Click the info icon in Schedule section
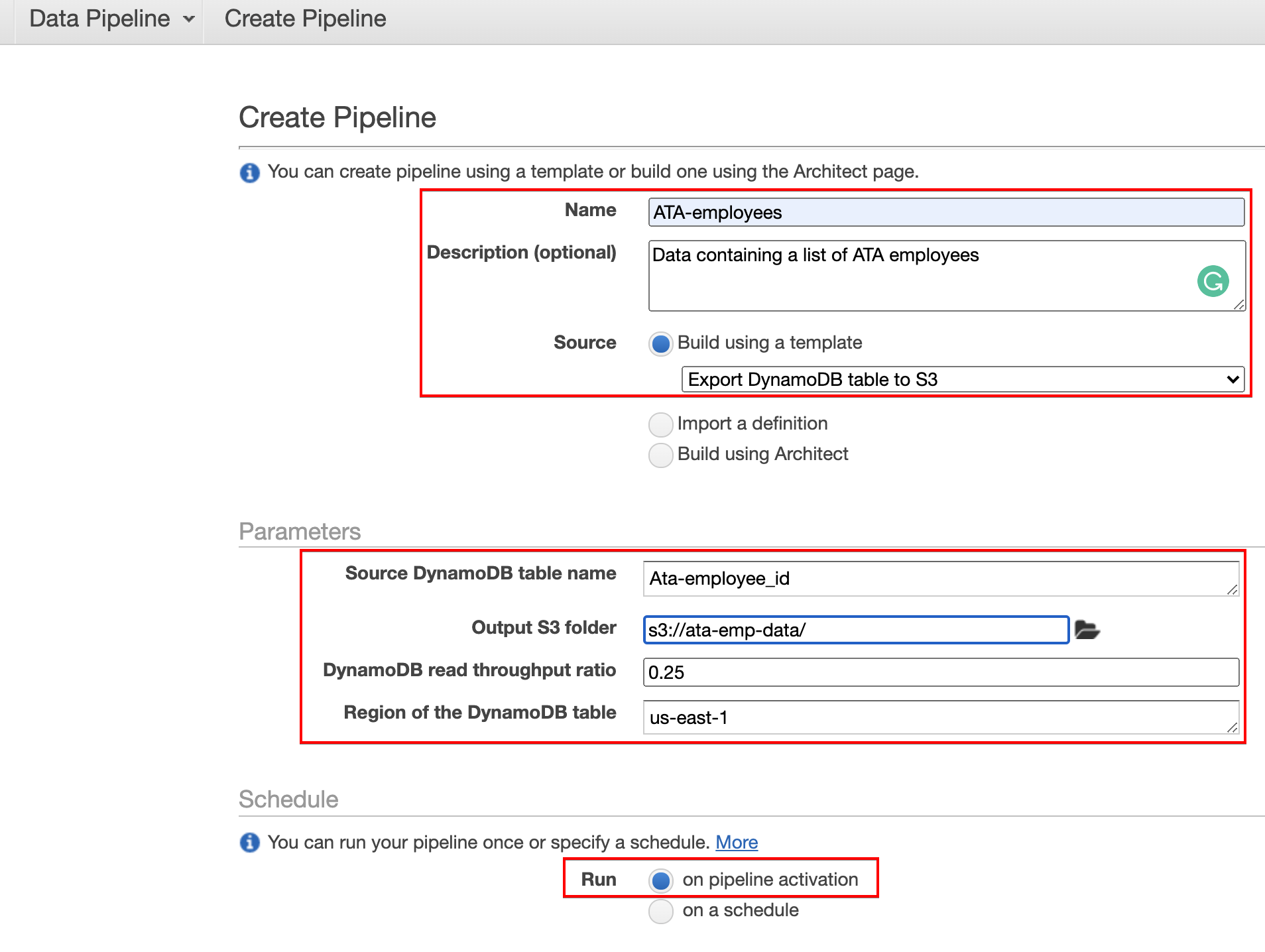Screen dimensions: 1265x952 click(x=249, y=843)
